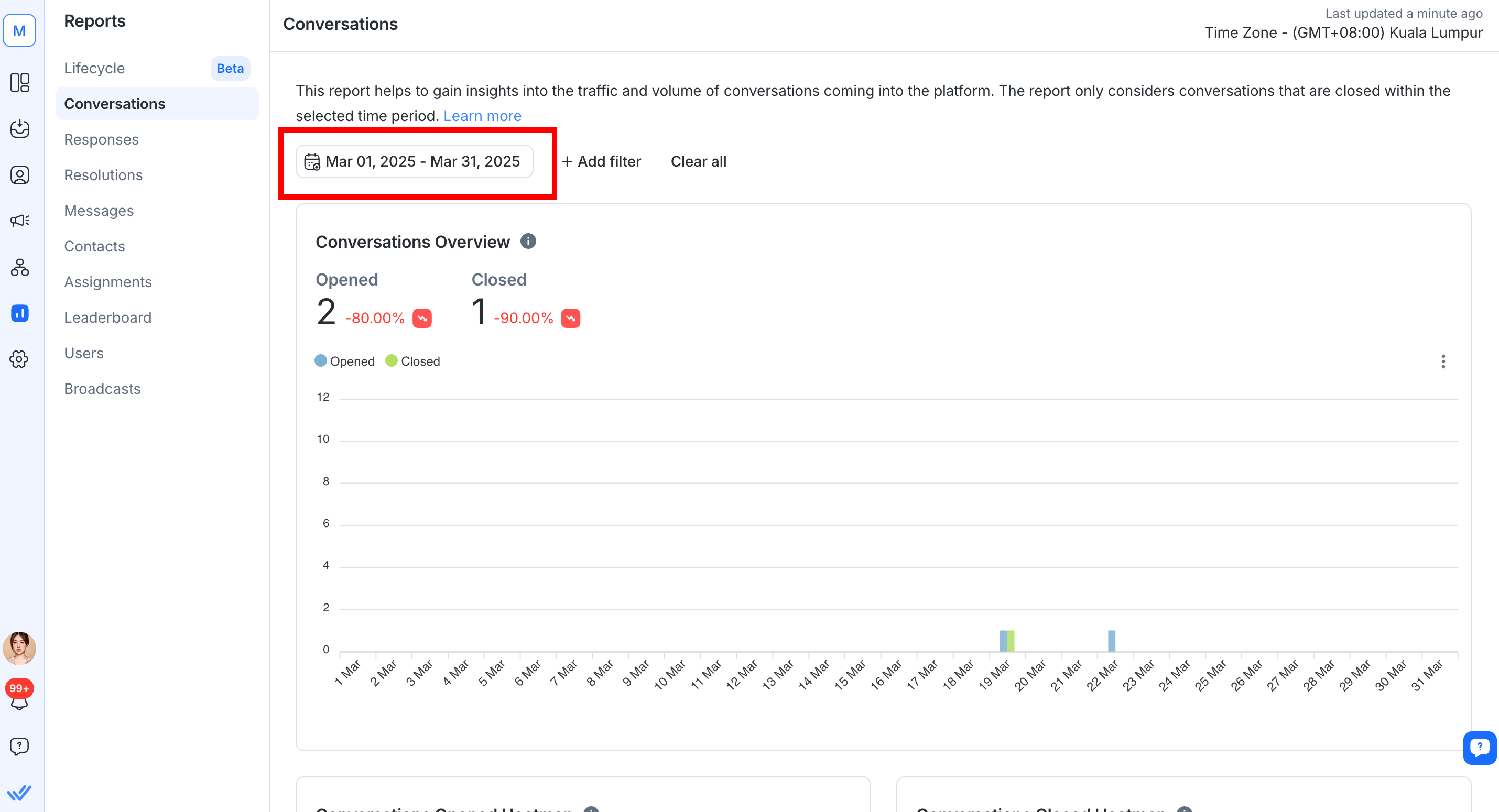Image resolution: width=1499 pixels, height=812 pixels.
Task: Open the workspace settings gear icon
Action: (20, 359)
